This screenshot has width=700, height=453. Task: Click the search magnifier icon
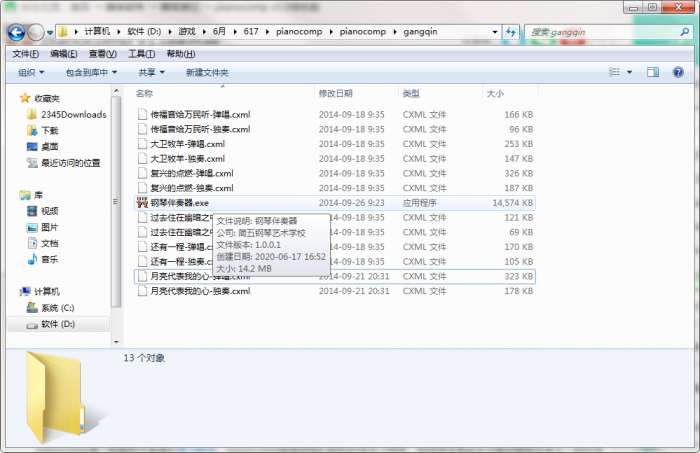[x=684, y=32]
